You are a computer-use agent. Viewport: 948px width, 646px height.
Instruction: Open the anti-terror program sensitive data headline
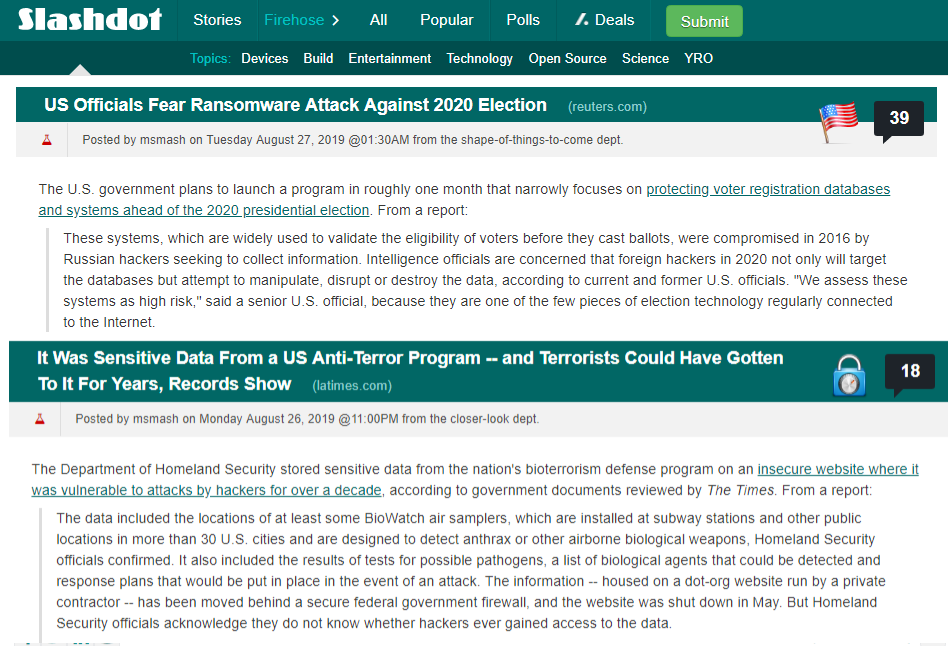click(410, 371)
